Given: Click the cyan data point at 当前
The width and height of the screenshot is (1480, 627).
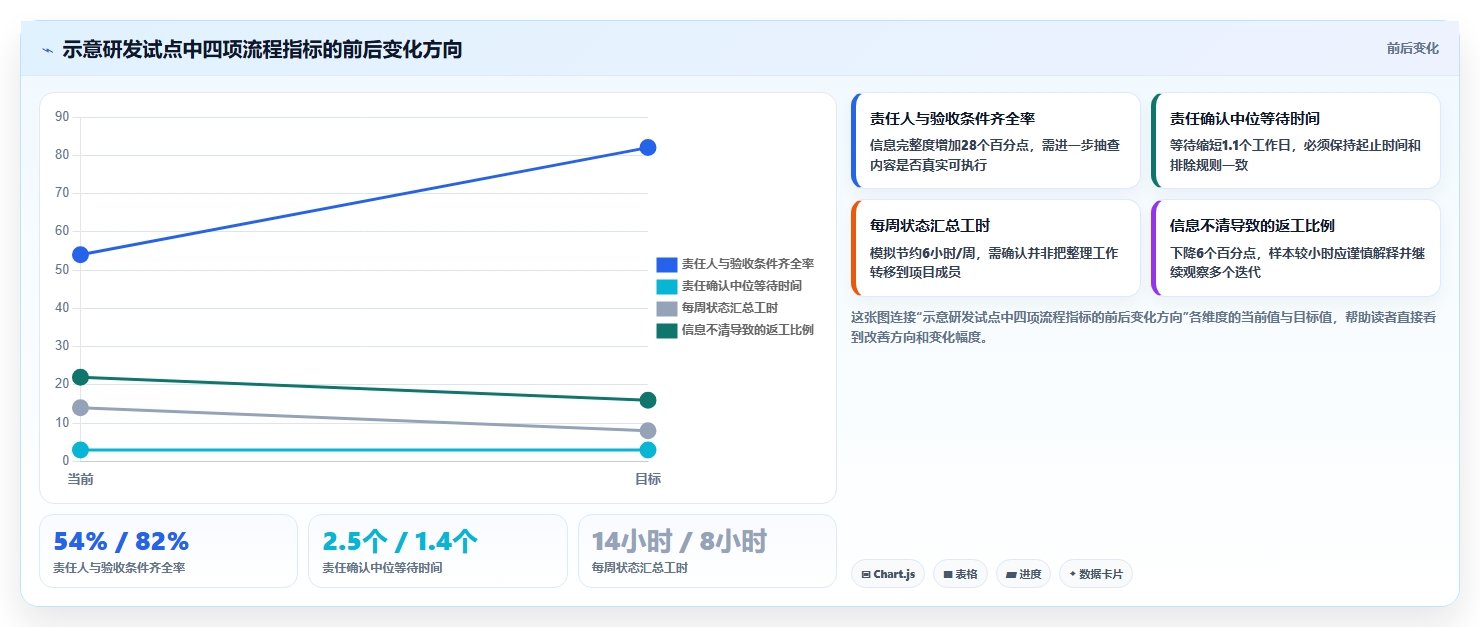Looking at the screenshot, I should click(81, 450).
